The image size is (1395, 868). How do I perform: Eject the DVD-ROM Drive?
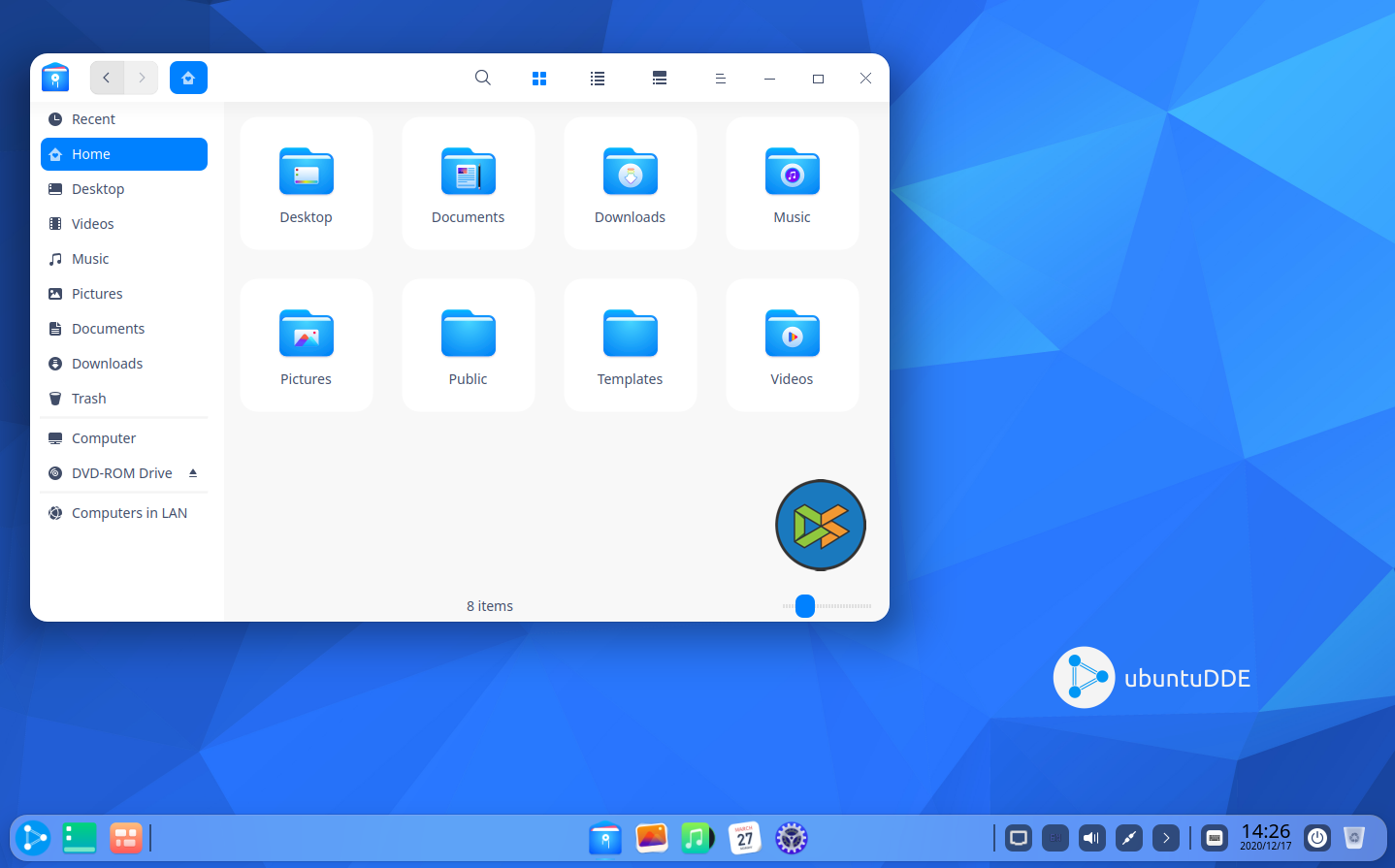coord(193,473)
